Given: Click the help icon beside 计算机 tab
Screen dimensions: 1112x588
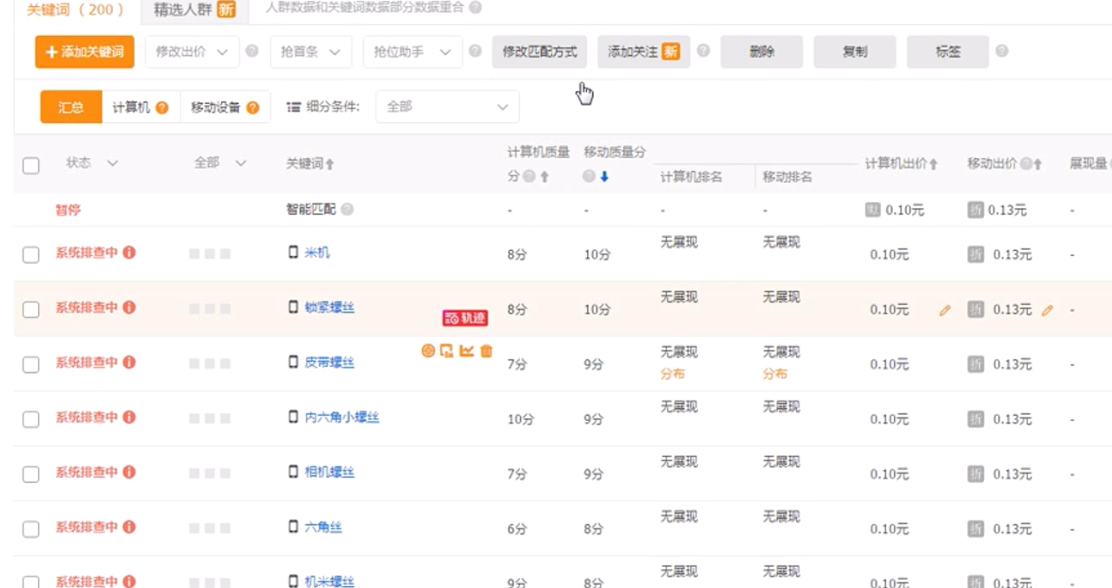Looking at the screenshot, I should point(162,108).
